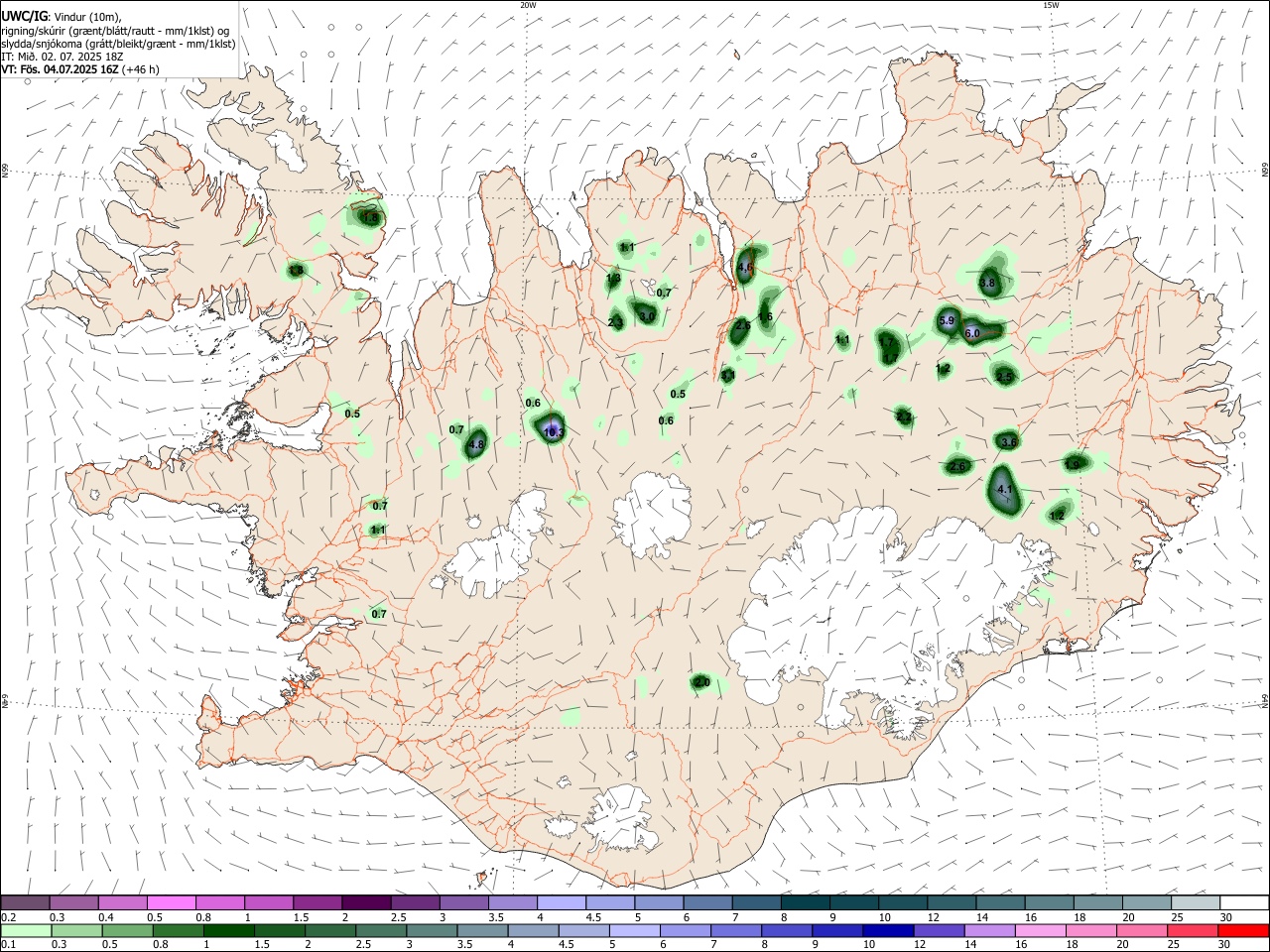Select the 3.8 value label
The height and width of the screenshot is (952, 1270).
987,283
